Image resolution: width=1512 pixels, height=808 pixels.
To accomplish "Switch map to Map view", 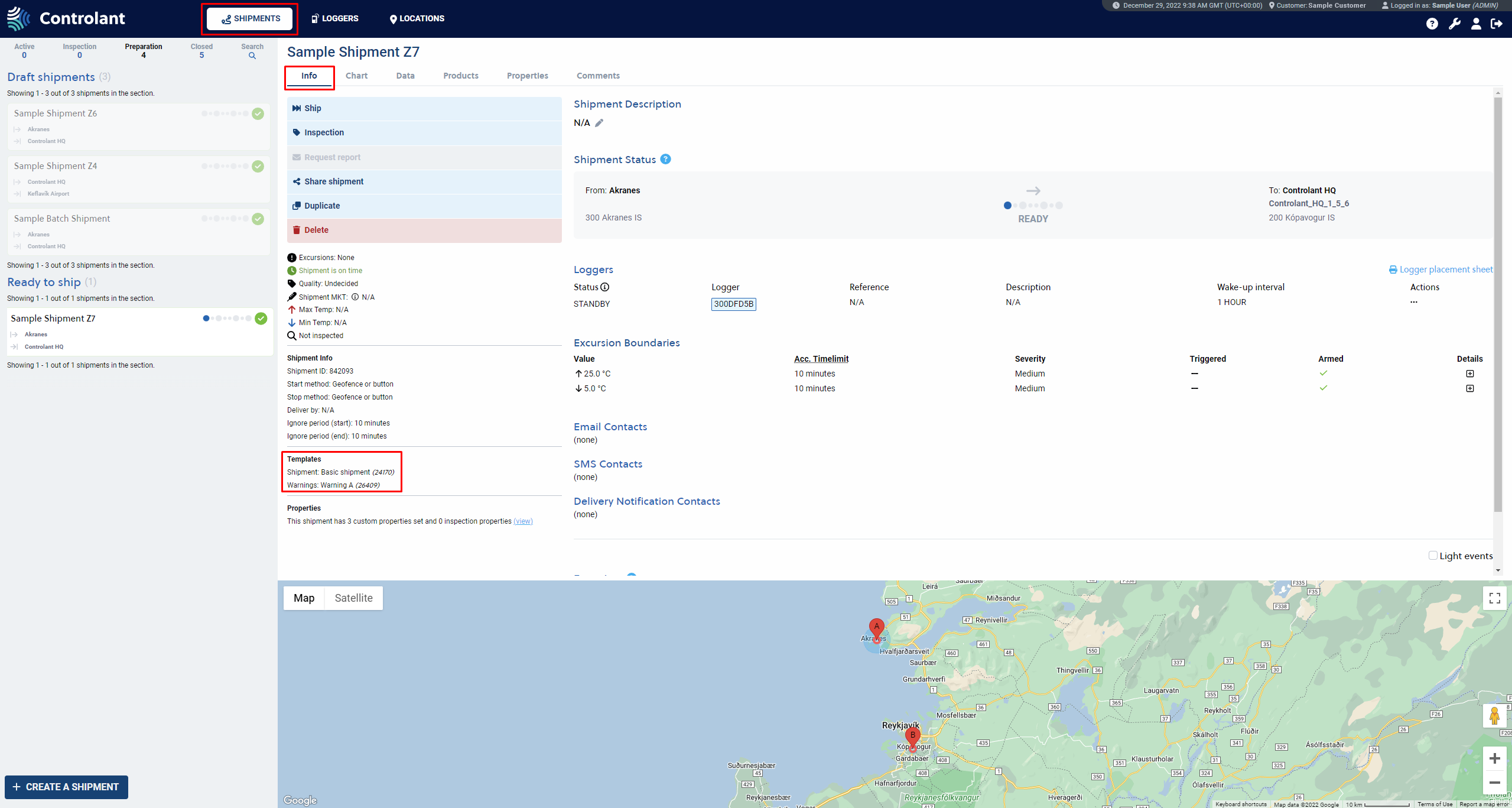I will [x=304, y=598].
